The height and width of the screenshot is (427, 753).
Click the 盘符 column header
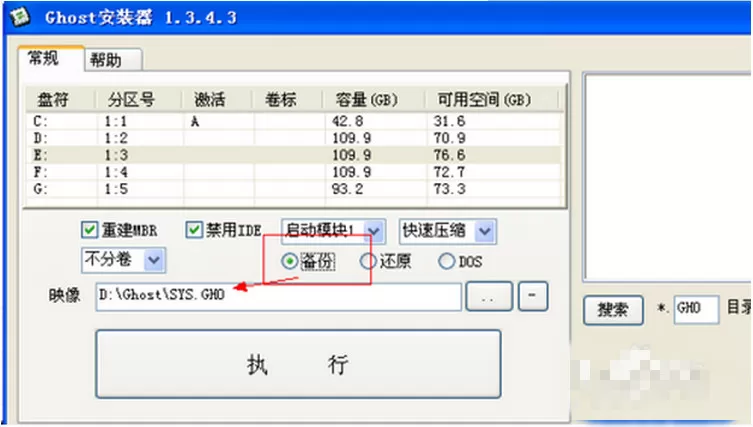tap(61, 100)
